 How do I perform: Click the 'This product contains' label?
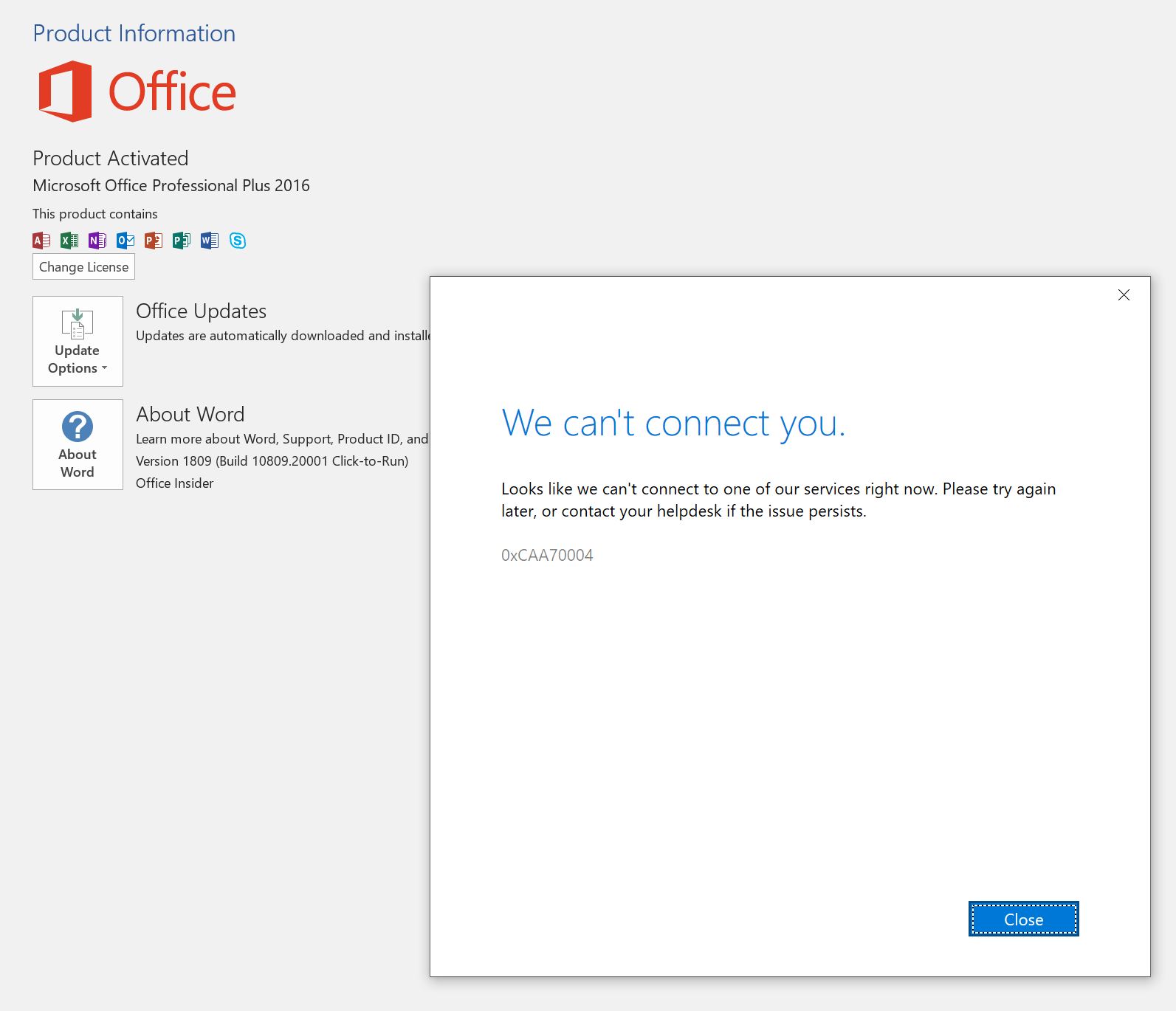coord(95,213)
